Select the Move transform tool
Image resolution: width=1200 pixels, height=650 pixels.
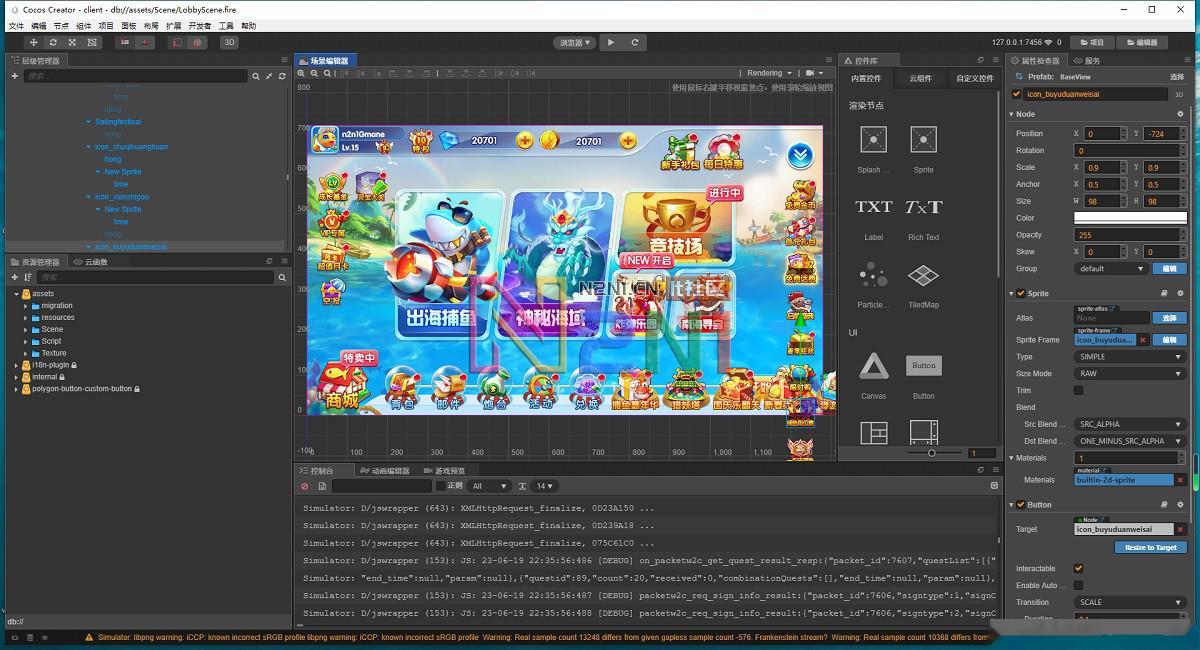pyautogui.click(x=33, y=43)
